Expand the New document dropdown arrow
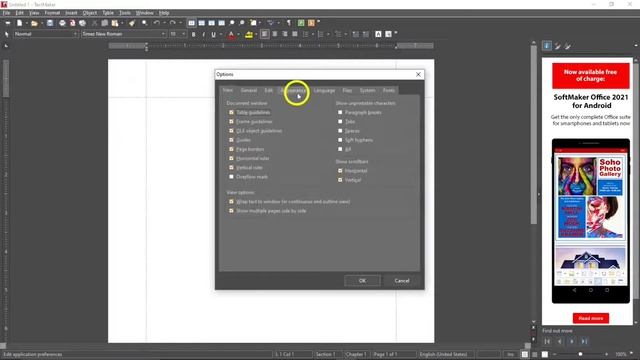This screenshot has height=360, width=640. [x=26, y=23]
